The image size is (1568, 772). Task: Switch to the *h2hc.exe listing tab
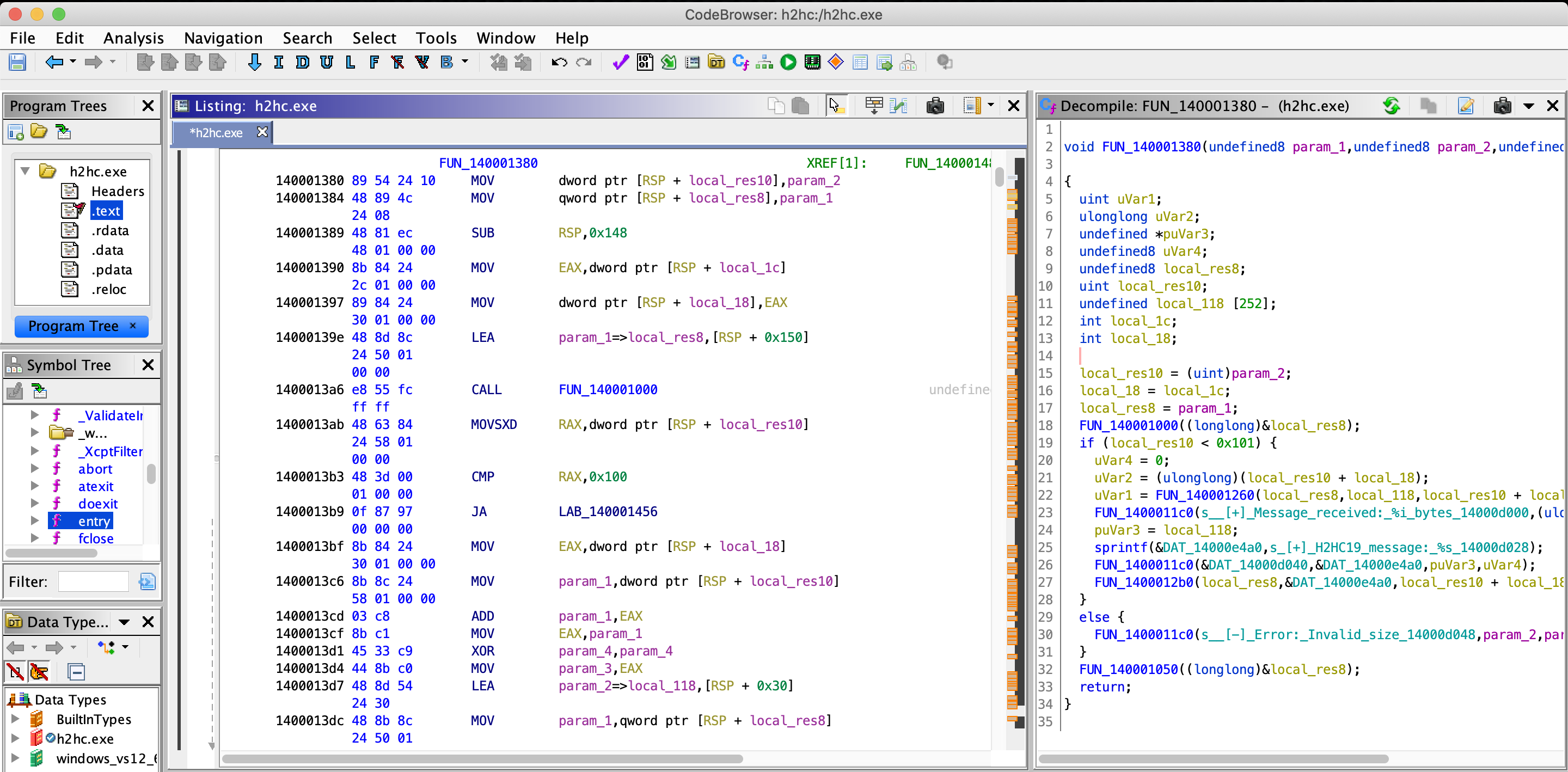[x=216, y=133]
